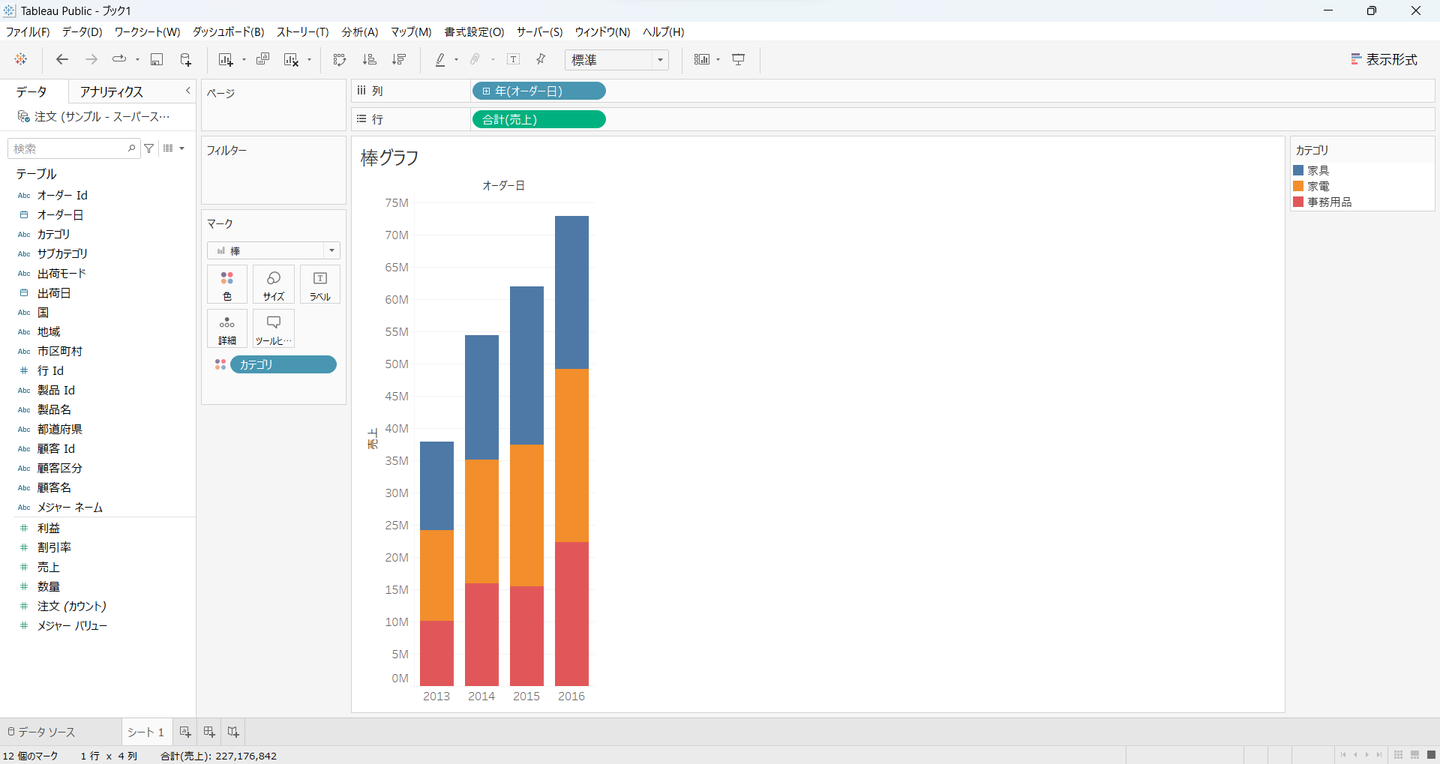Image resolution: width=1440 pixels, height=764 pixels.
Task: Switch to the アナリティクス tab
Action: (111, 92)
